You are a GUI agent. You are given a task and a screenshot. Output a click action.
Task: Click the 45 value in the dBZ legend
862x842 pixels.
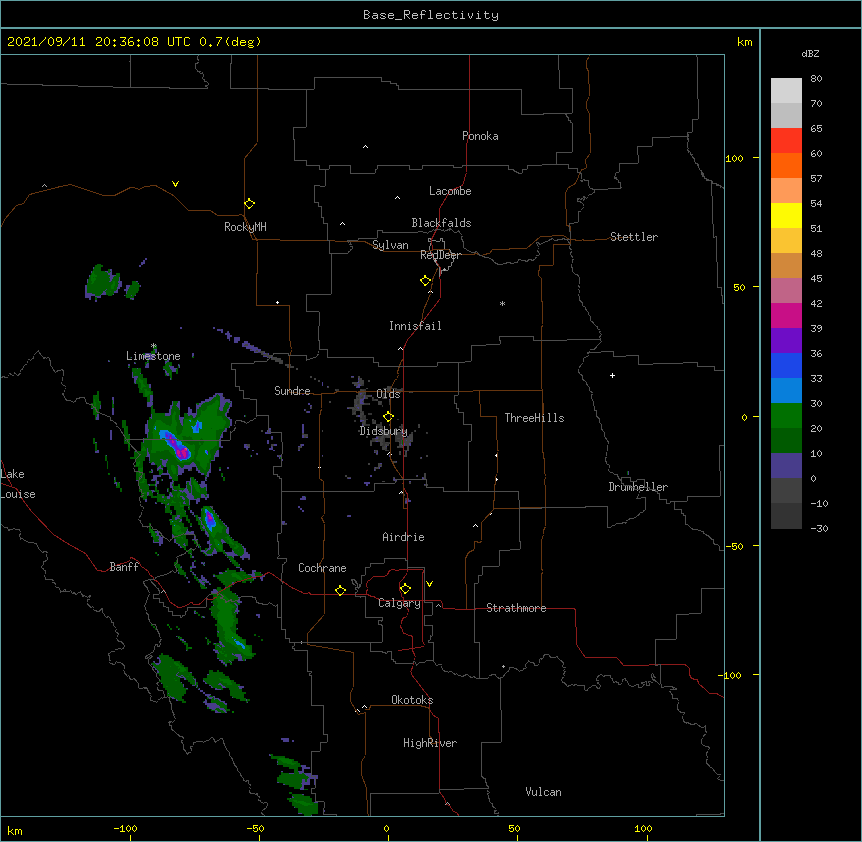tap(816, 279)
